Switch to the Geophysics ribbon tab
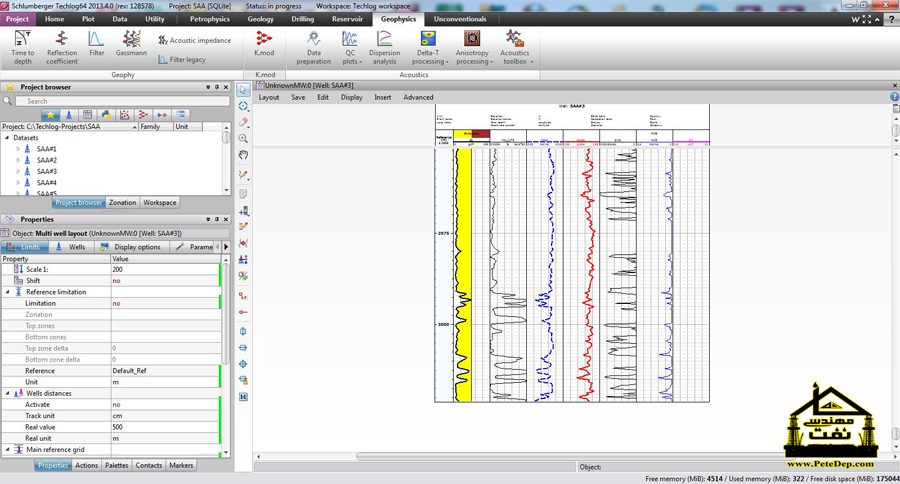 [x=398, y=19]
